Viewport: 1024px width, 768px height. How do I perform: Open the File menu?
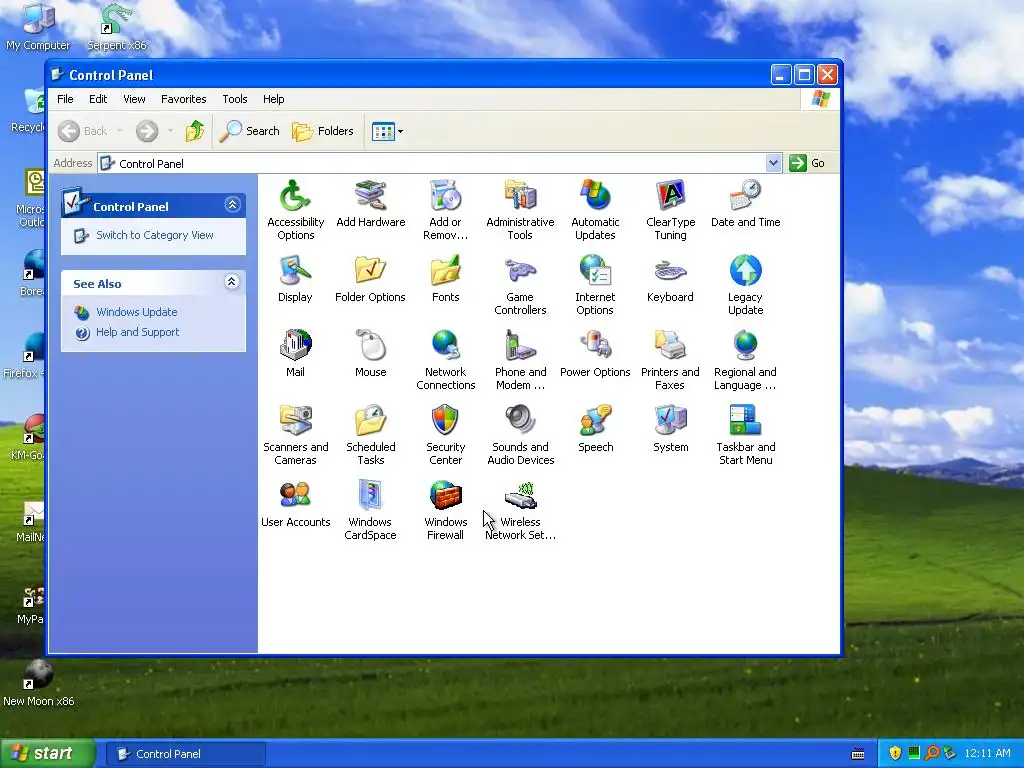tap(65, 99)
